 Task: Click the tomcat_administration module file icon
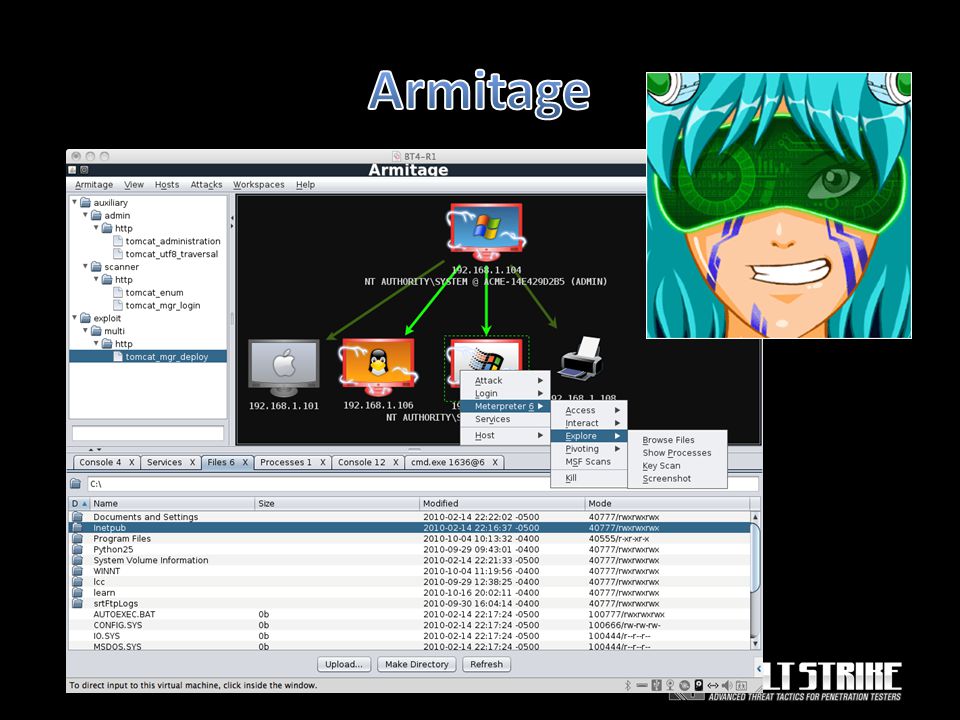[118, 241]
